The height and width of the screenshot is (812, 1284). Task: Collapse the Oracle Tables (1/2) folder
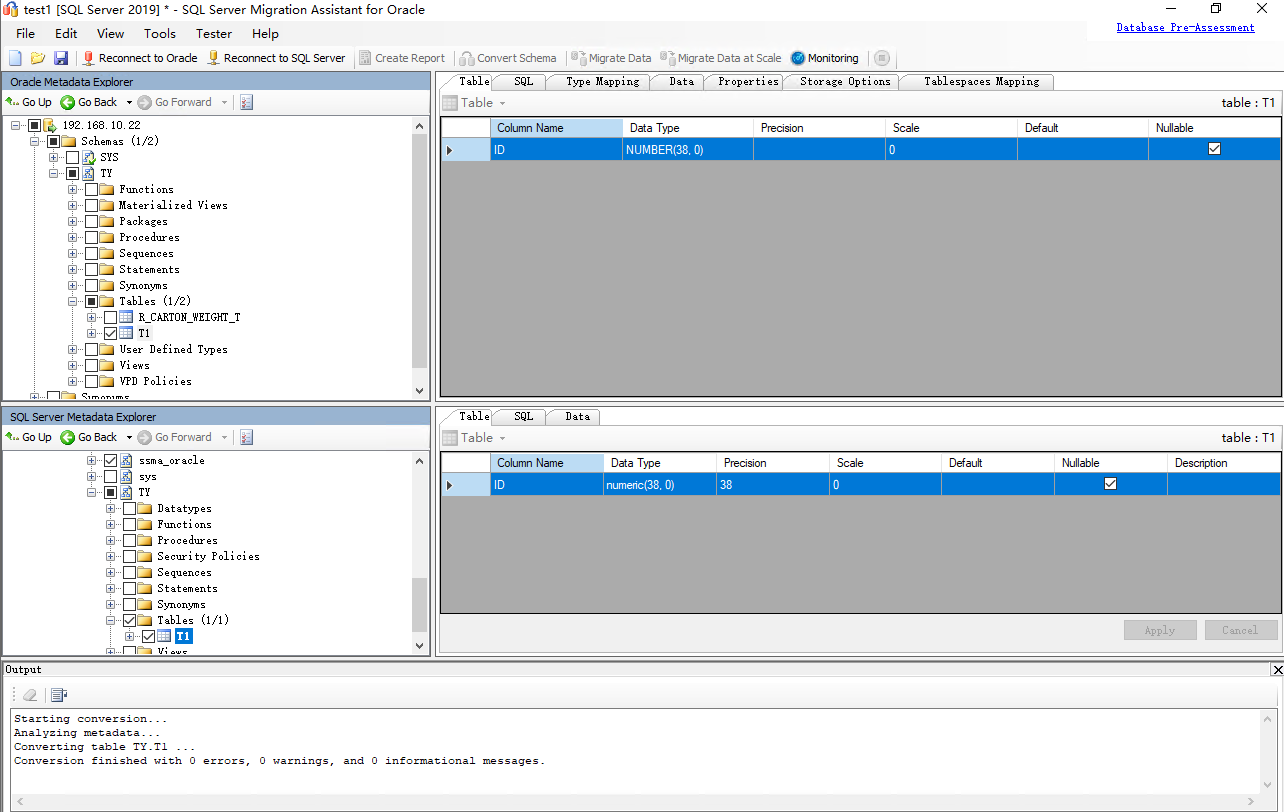click(x=73, y=301)
